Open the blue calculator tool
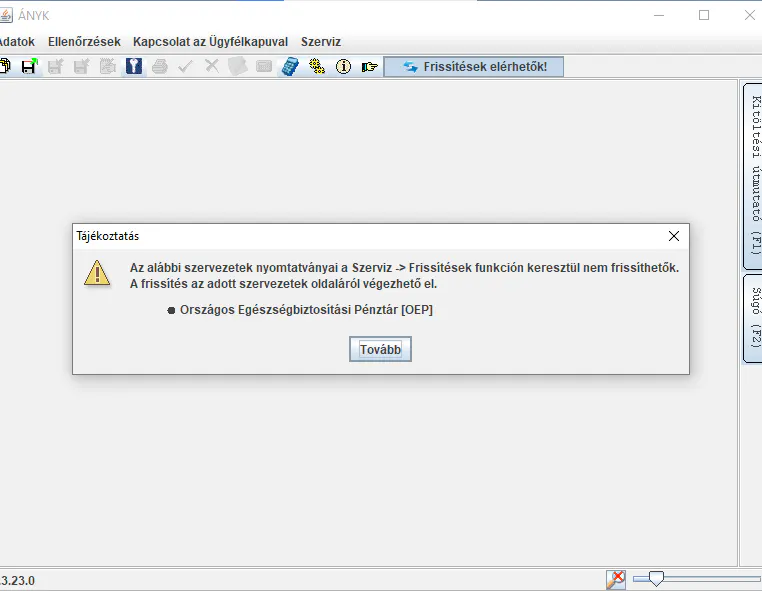This screenshot has height=591, width=762. pos(290,66)
